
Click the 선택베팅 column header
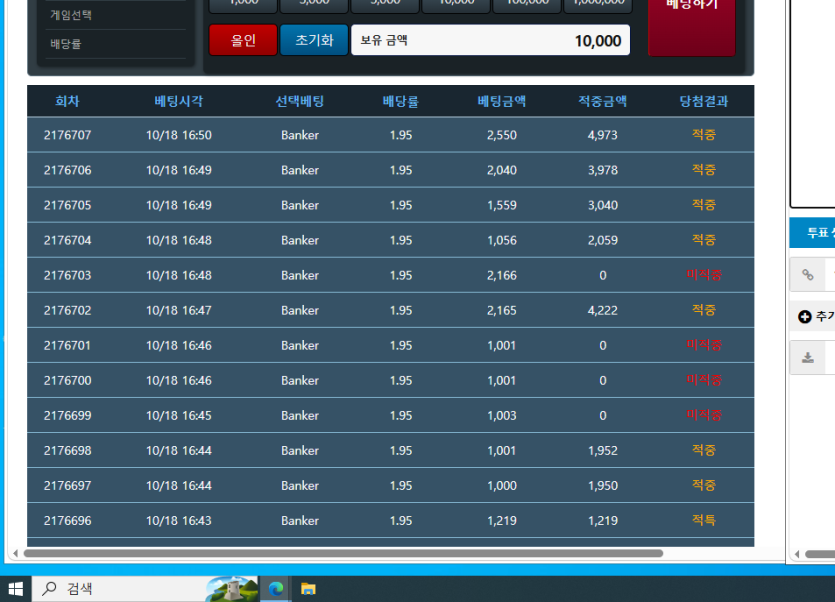[300, 101]
